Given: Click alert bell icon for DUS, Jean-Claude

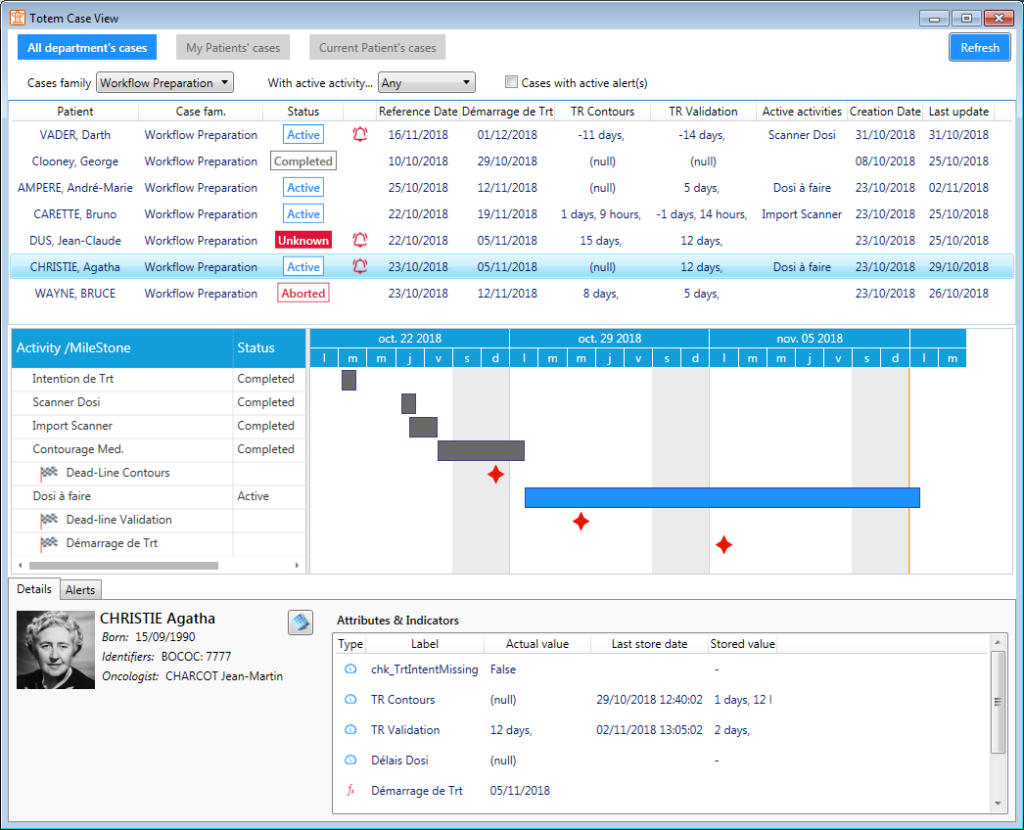Looking at the screenshot, I should coord(360,240).
